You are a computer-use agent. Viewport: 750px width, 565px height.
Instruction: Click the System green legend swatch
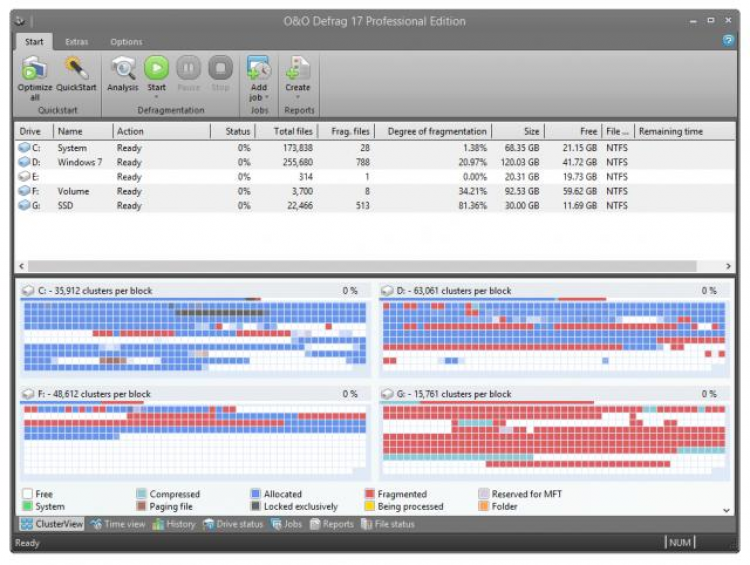[27, 506]
